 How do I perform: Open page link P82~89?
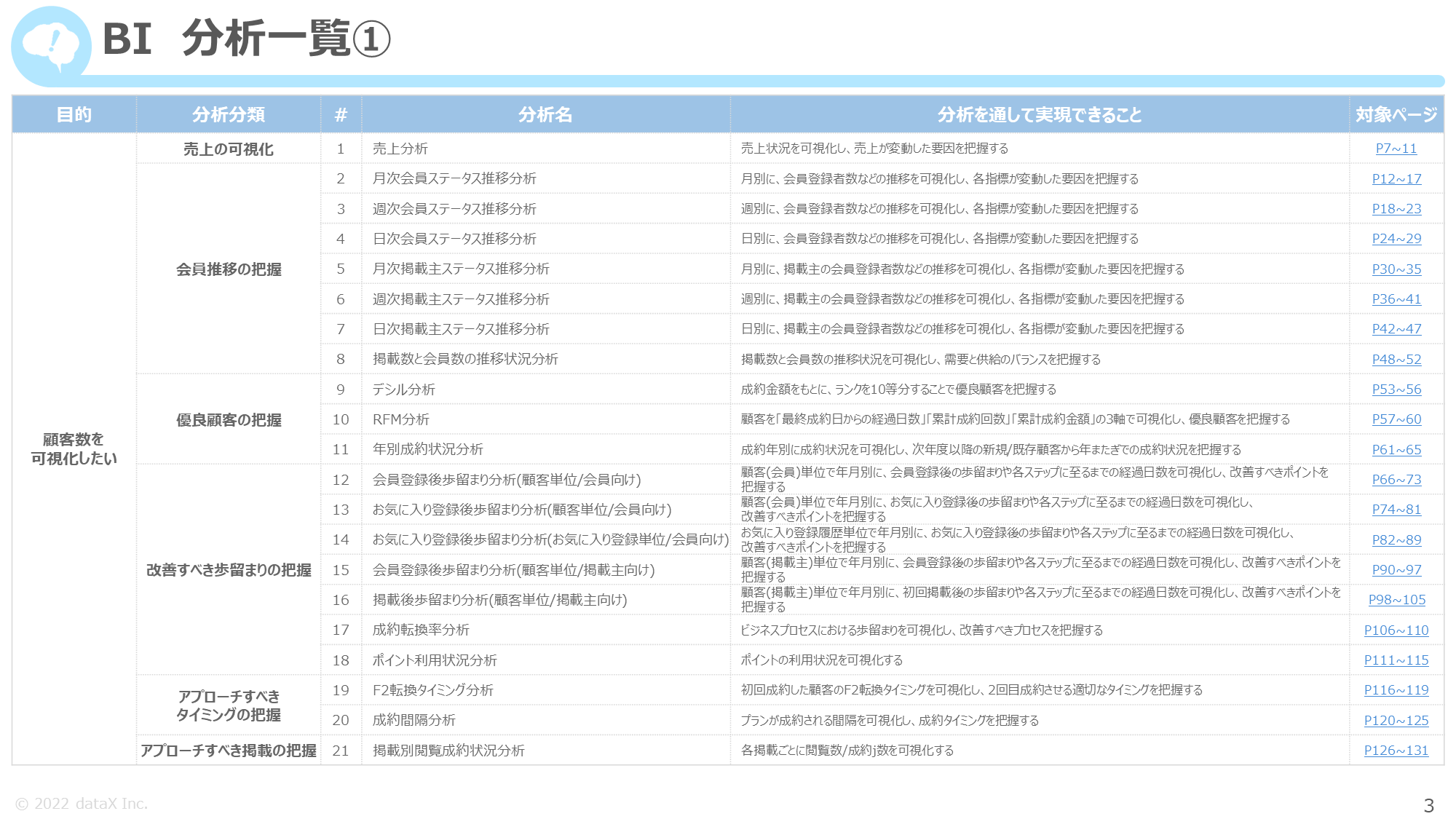tap(1396, 540)
